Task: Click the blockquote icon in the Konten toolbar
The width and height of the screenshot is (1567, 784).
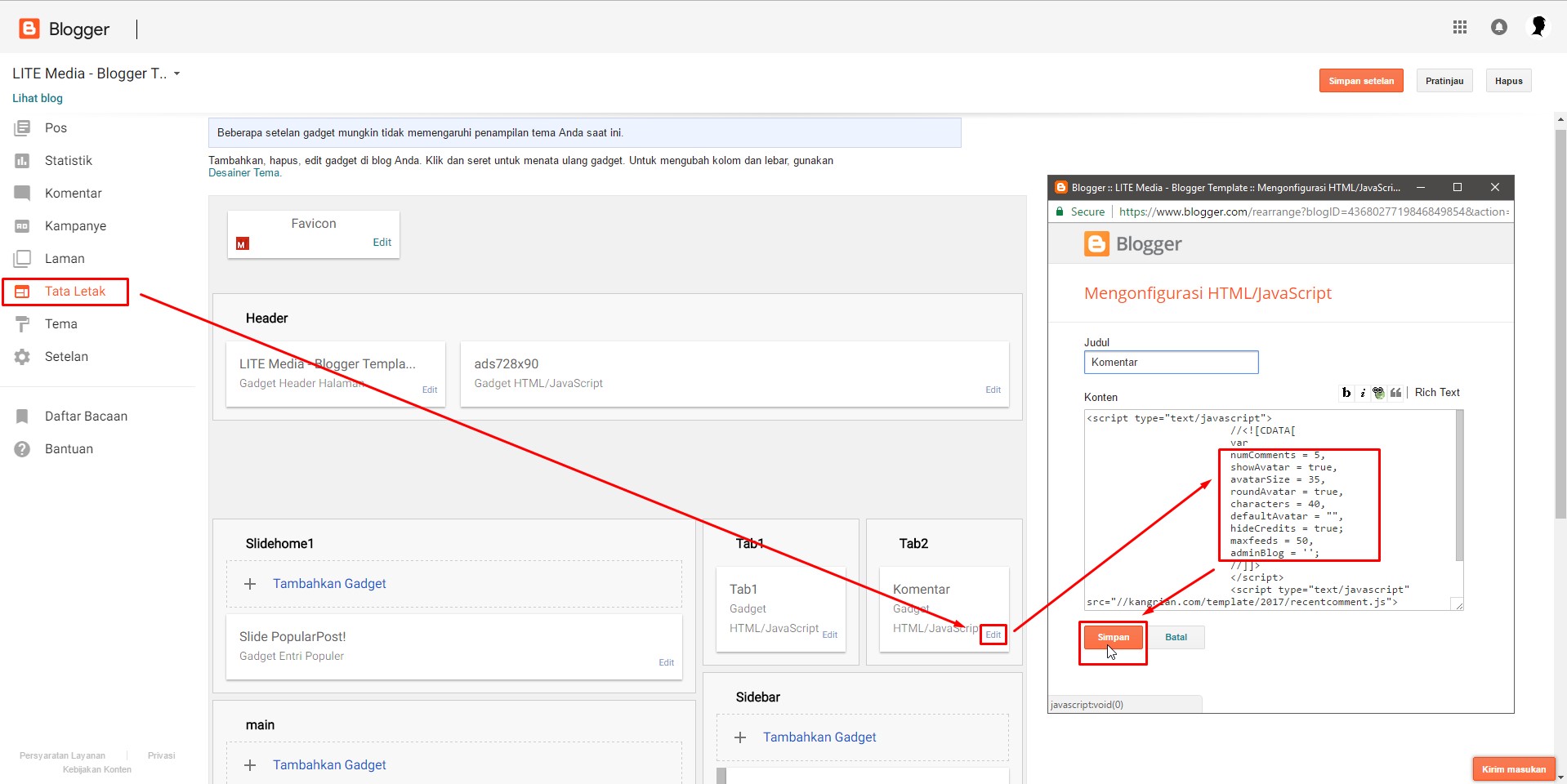Action: click(1396, 393)
